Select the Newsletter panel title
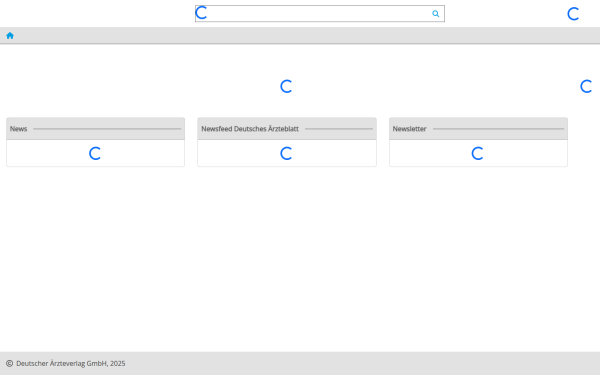The image size is (600, 375). (x=409, y=129)
